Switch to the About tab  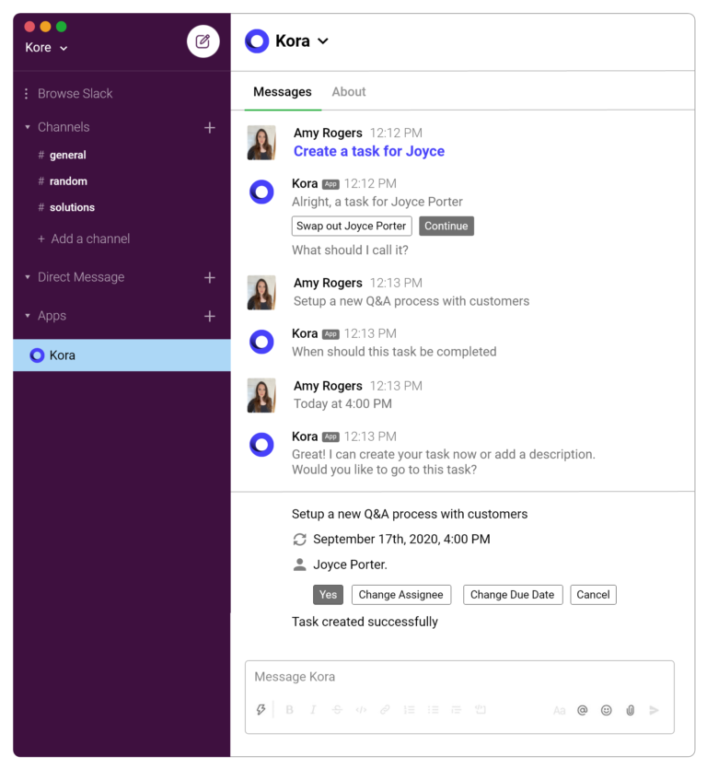click(349, 92)
